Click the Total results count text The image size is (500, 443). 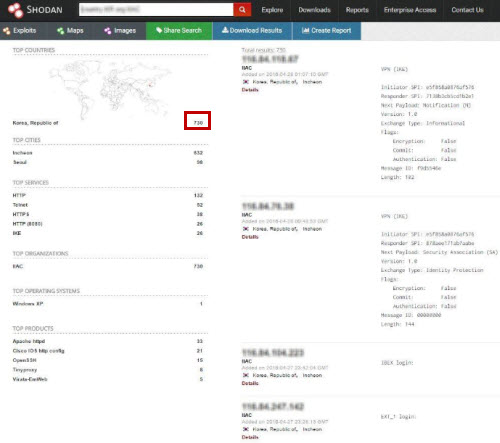click(x=264, y=50)
